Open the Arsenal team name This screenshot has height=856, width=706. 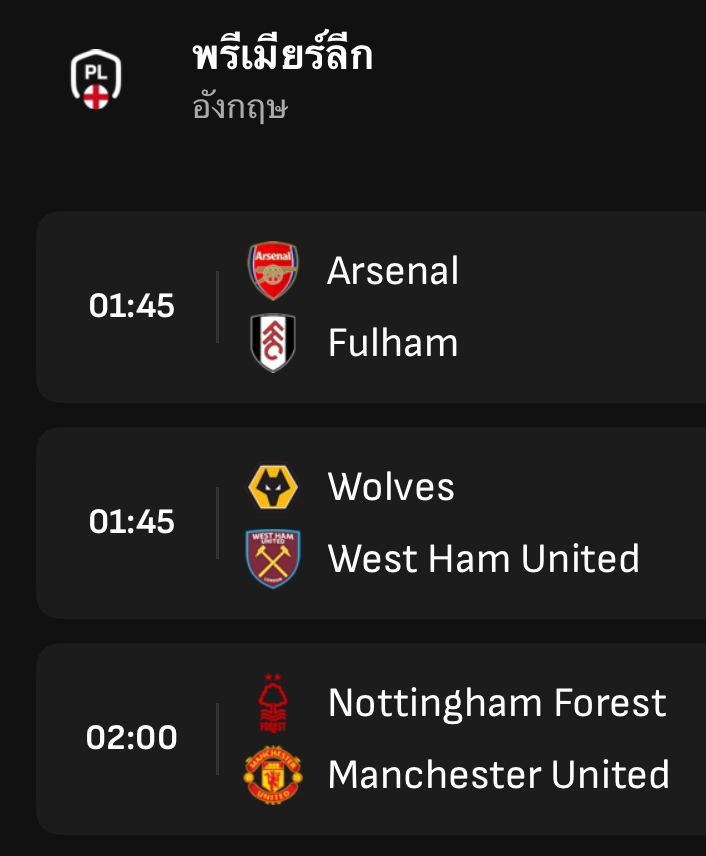point(393,271)
